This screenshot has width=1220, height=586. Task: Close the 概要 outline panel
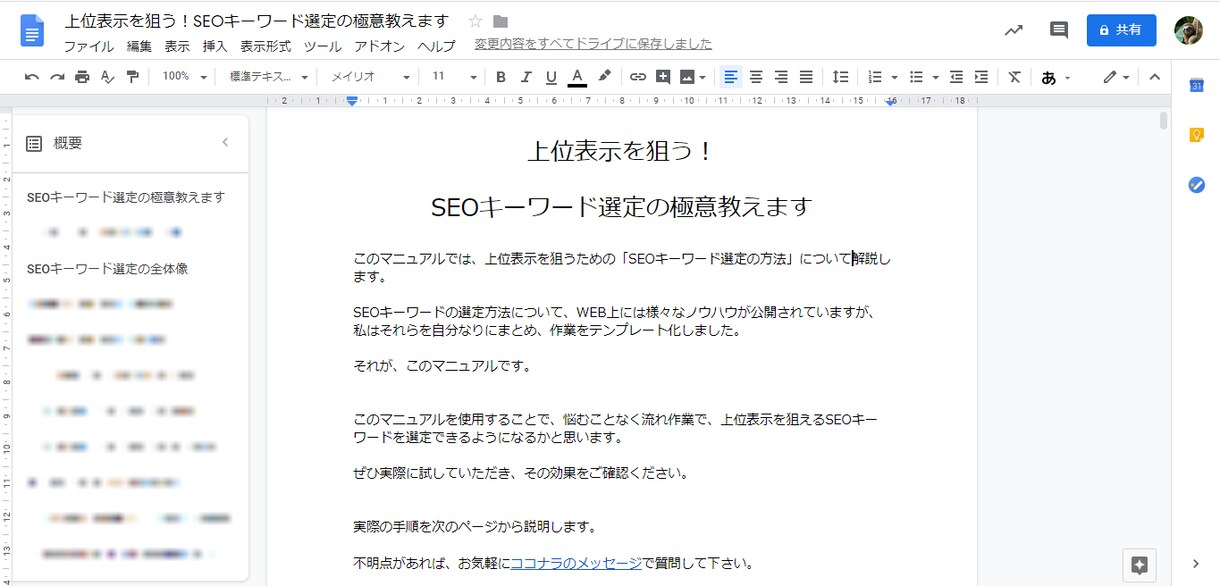(x=225, y=143)
